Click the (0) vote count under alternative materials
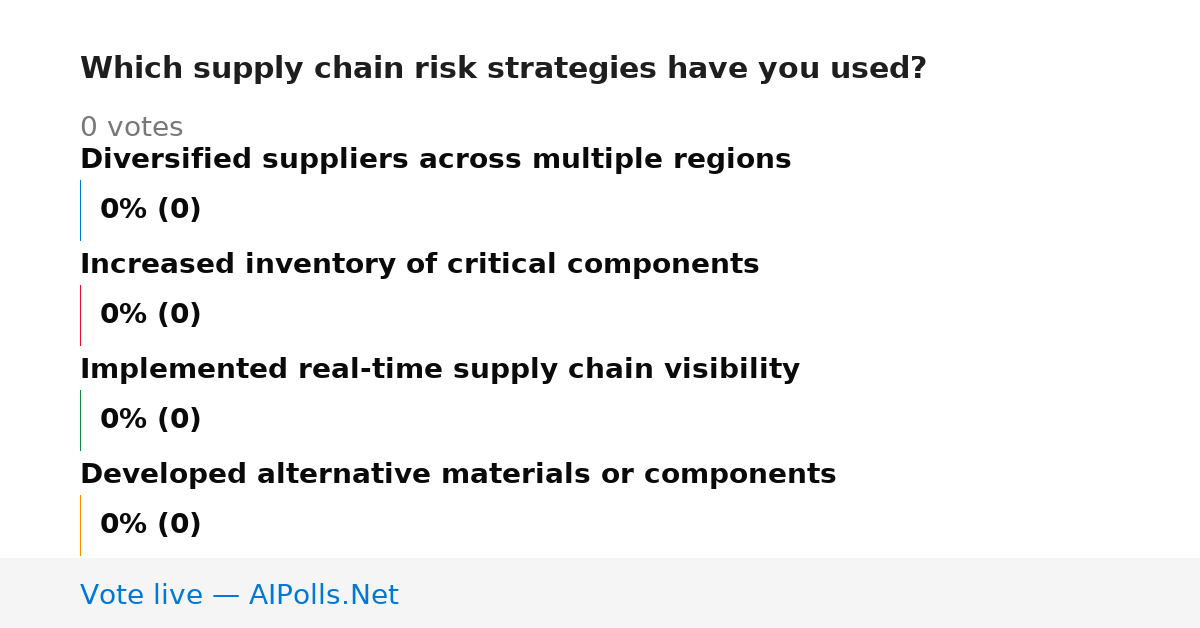The image size is (1200, 628). pos(179,525)
